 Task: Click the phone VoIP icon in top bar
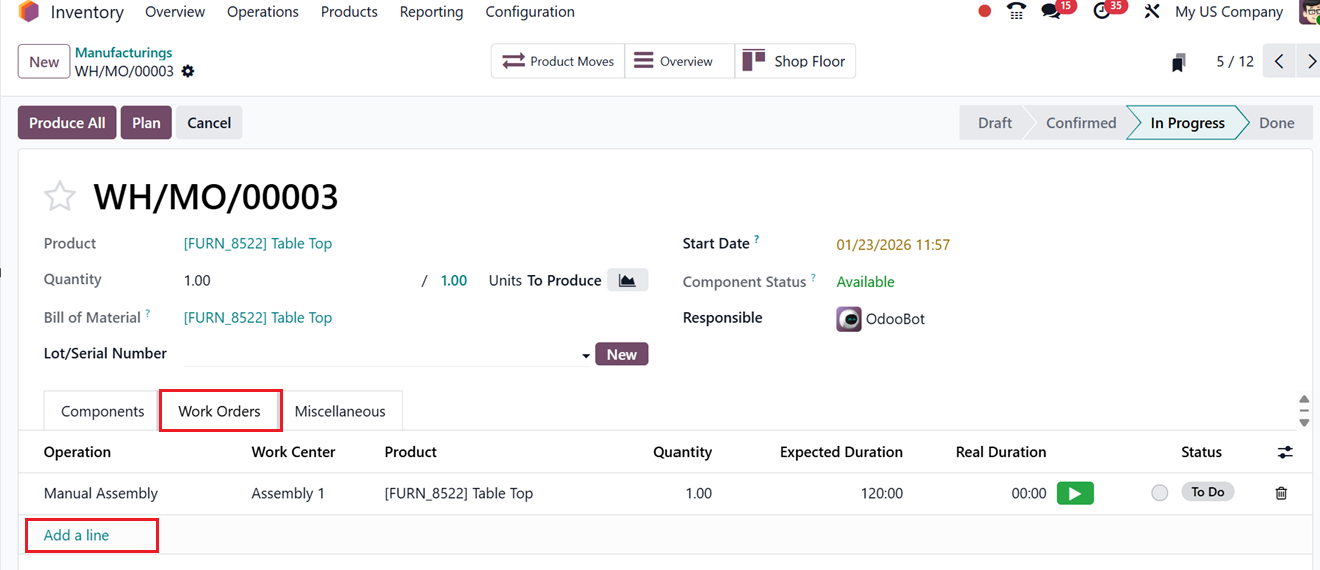(1017, 12)
